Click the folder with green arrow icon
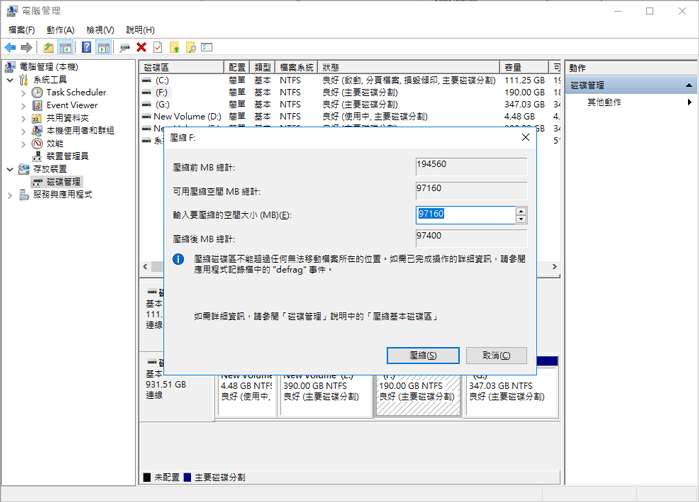This screenshot has width=699, height=502. (x=174, y=47)
